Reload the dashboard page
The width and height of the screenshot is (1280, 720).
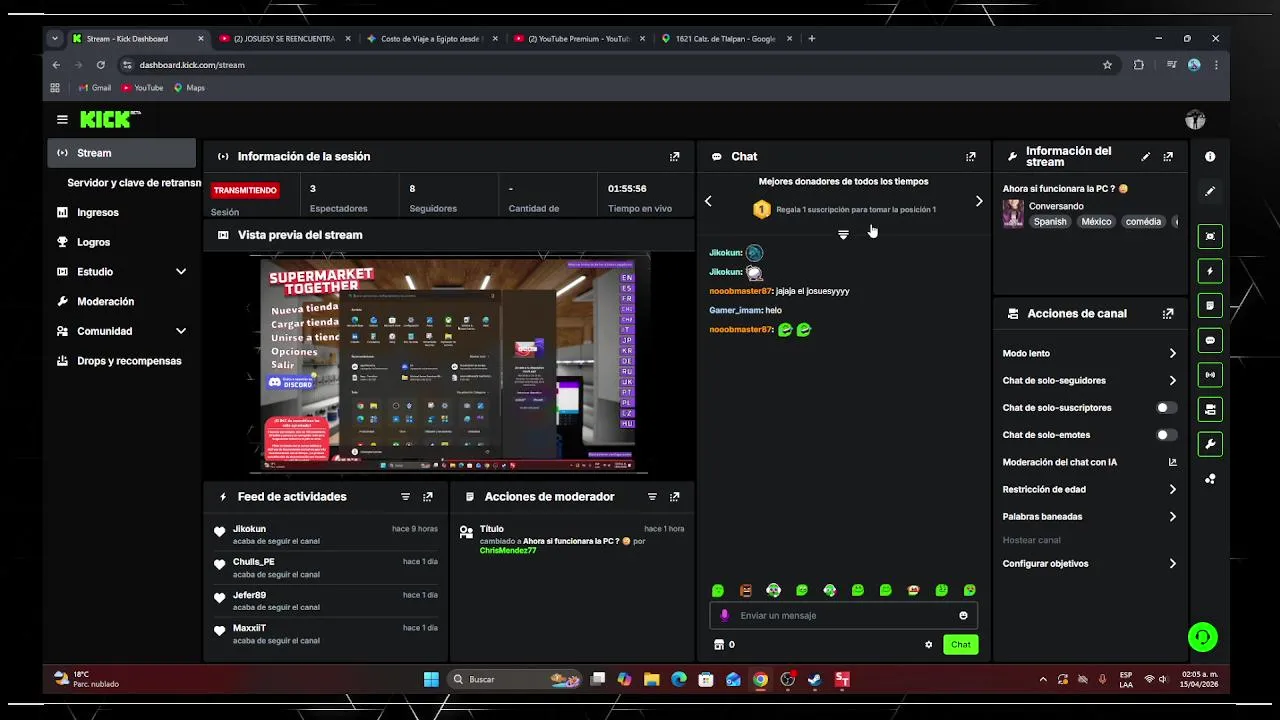[101, 65]
